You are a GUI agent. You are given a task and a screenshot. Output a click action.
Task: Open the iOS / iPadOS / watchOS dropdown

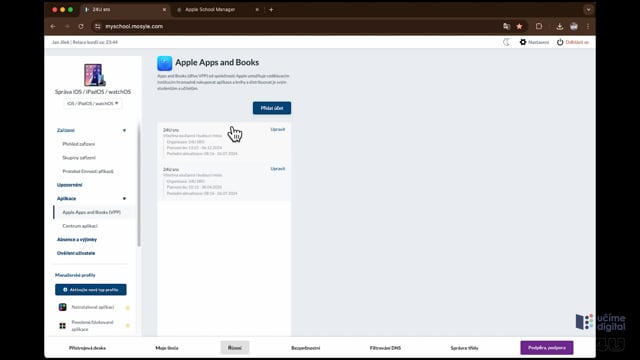click(x=93, y=104)
